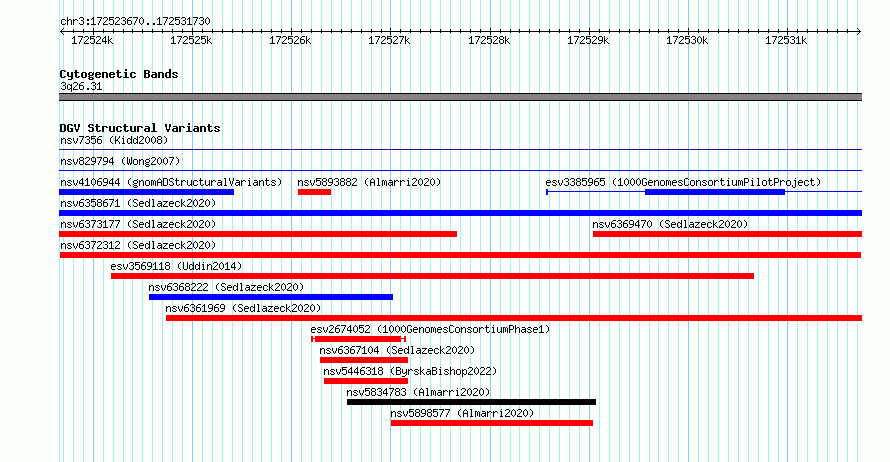Click the nsv6367104 (Sedlazeck2020) label
This screenshot has height=462, width=890.
point(397,350)
